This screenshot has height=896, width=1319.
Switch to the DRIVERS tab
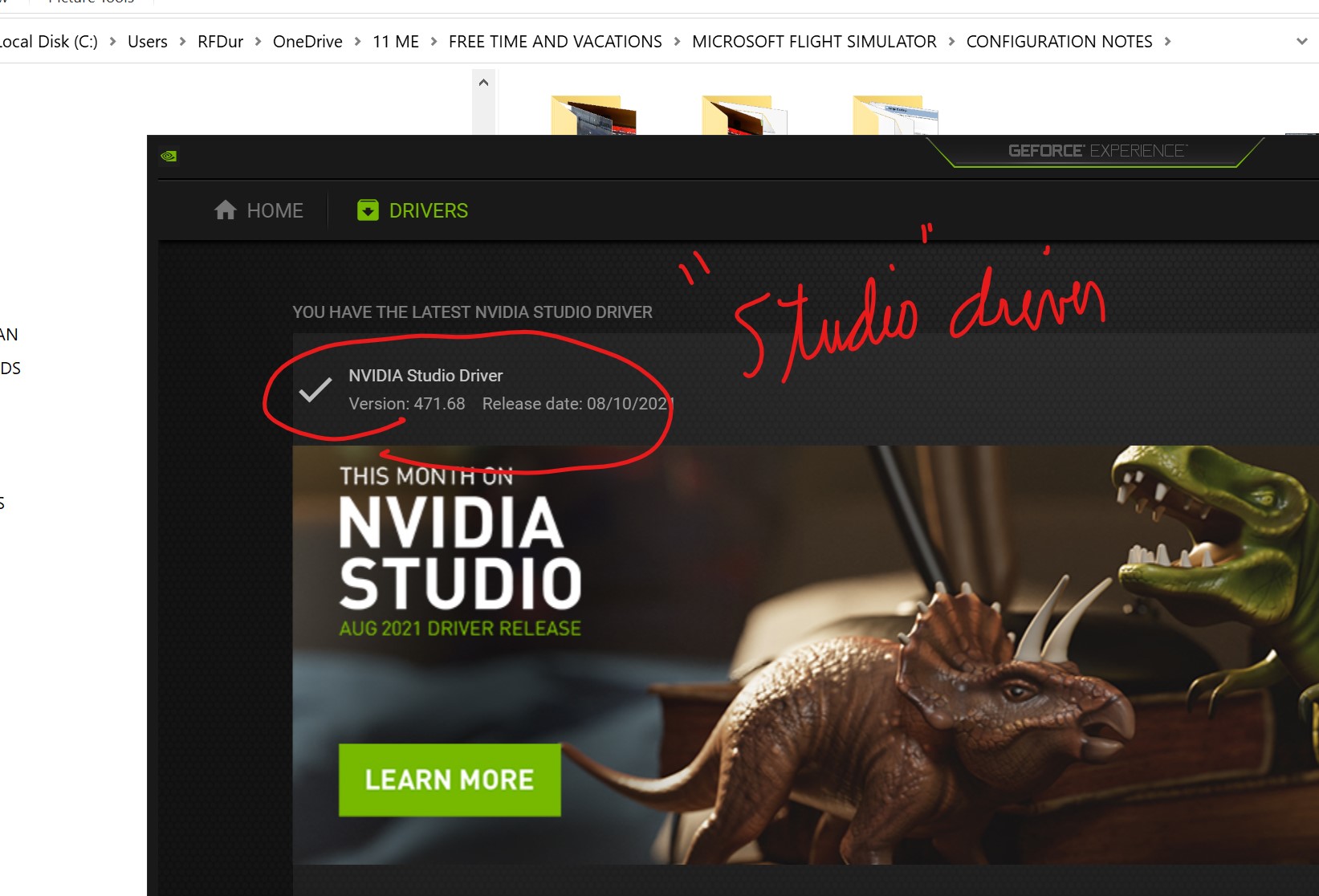click(413, 210)
